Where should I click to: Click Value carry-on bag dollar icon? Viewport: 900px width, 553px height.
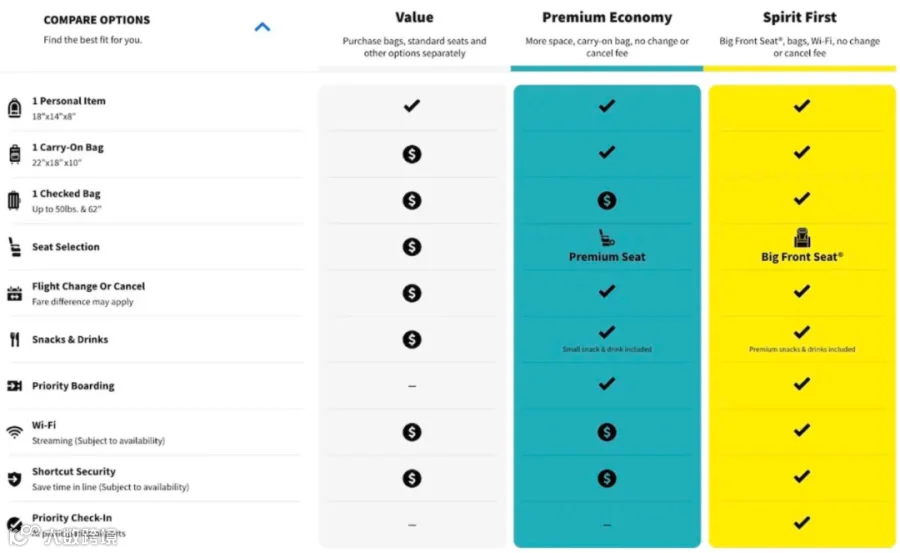[412, 154]
